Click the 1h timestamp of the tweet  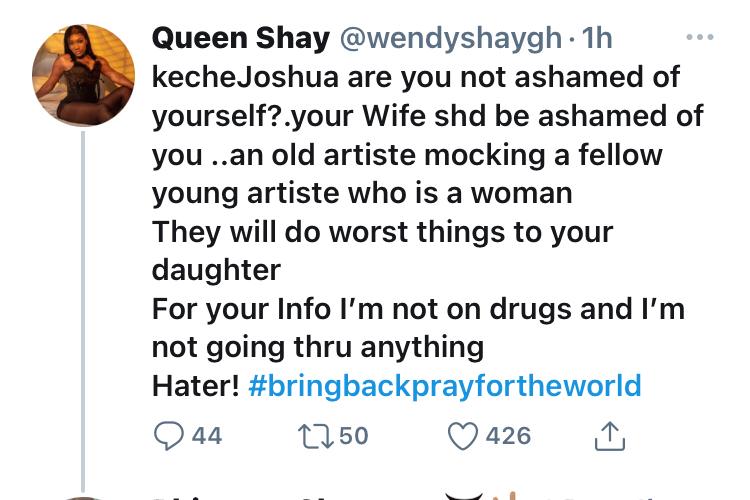[x=597, y=38]
